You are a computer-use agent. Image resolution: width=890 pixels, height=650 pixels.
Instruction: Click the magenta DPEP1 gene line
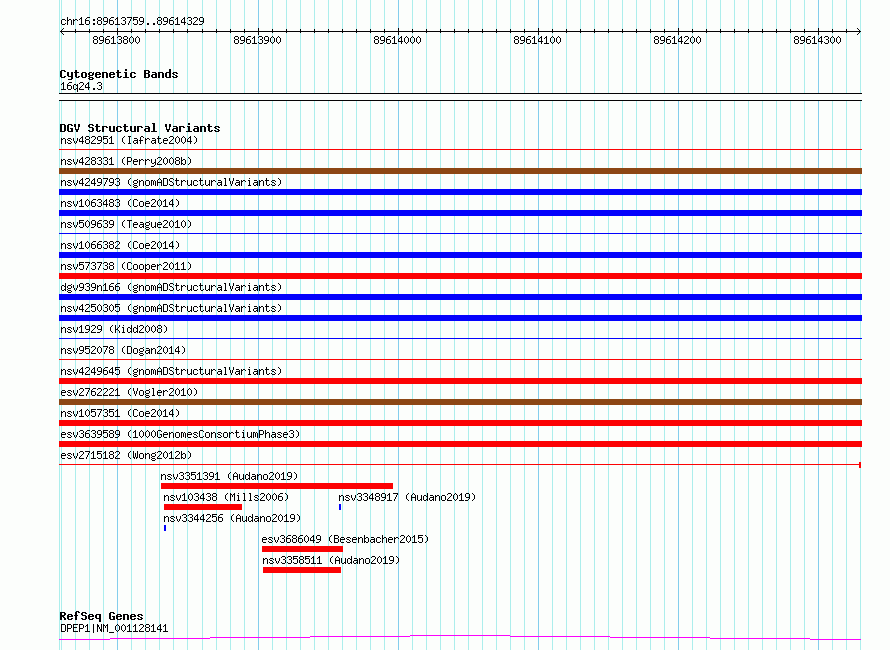pyautogui.click(x=460, y=638)
